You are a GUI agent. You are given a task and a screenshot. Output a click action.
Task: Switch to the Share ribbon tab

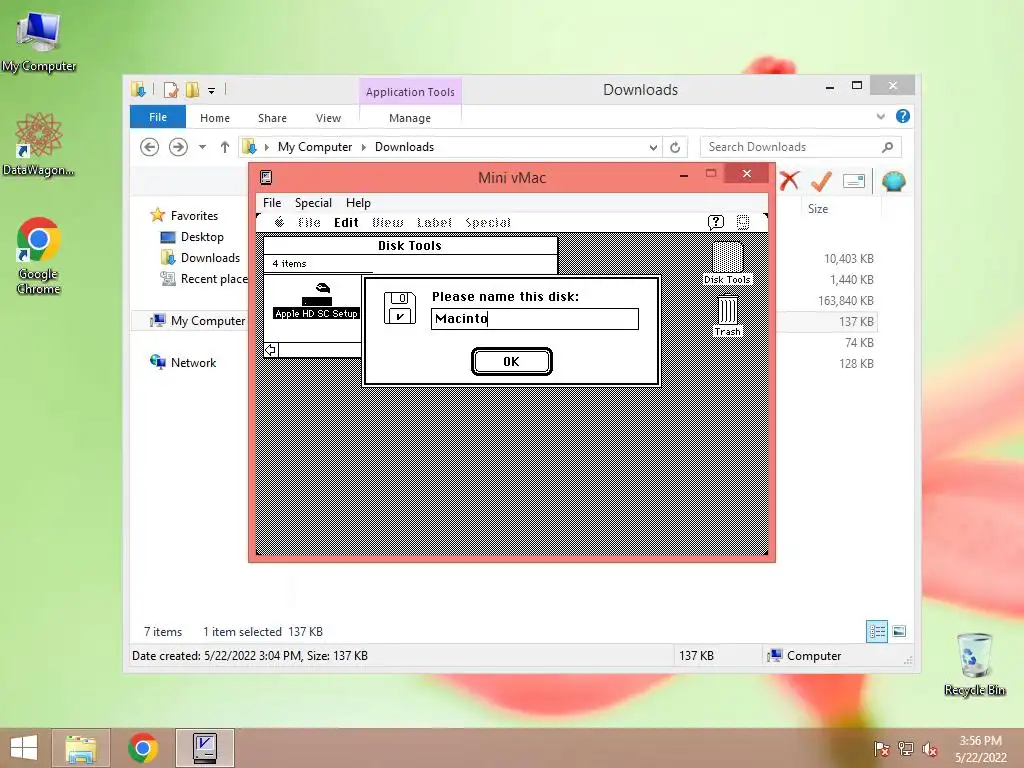(272, 118)
